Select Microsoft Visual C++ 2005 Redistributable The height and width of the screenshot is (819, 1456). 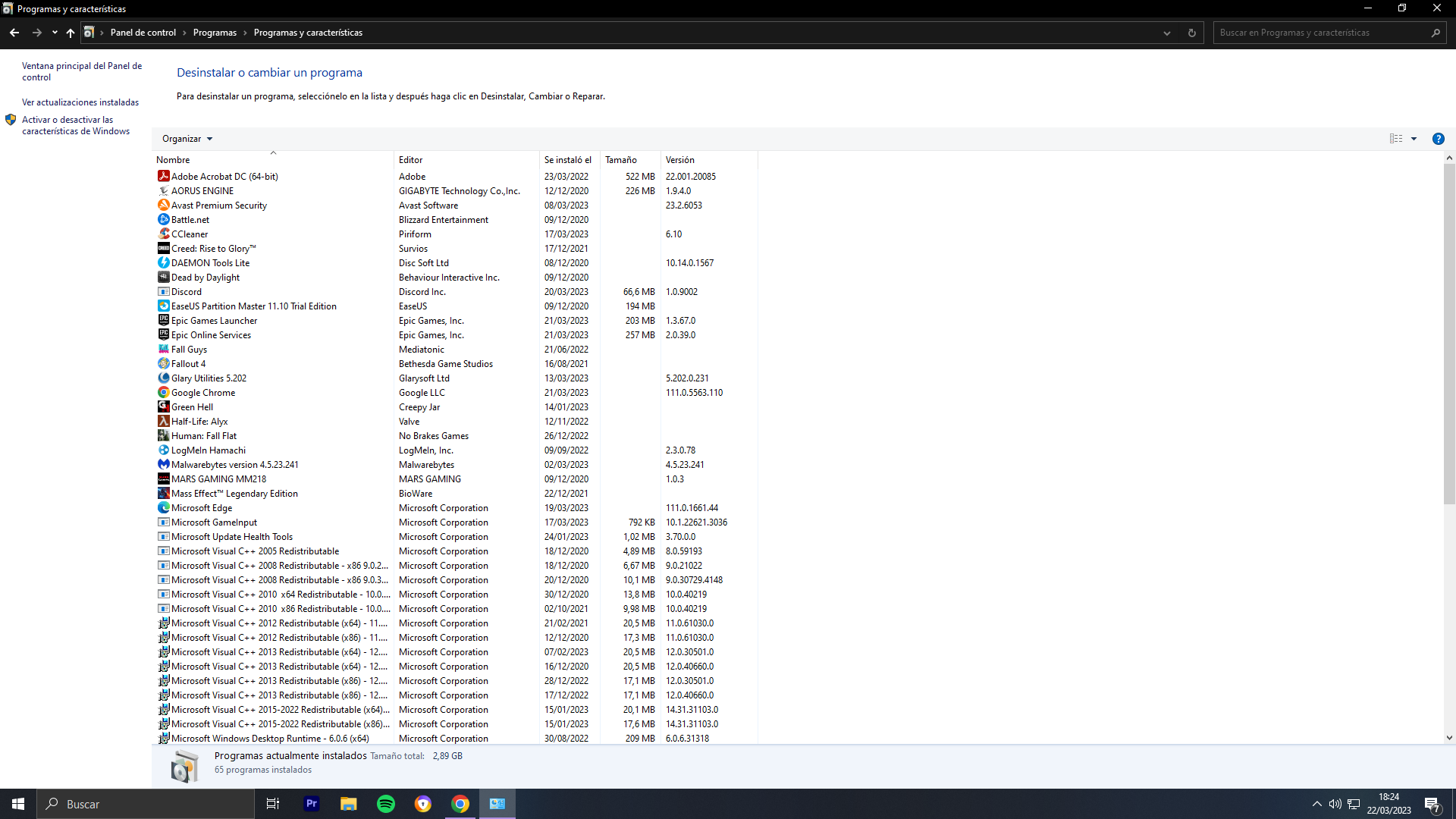click(455, 551)
